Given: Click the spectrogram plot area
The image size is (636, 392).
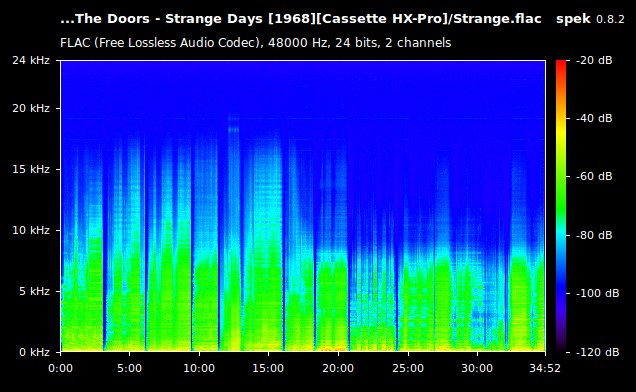Looking at the screenshot, I should click(x=303, y=206).
